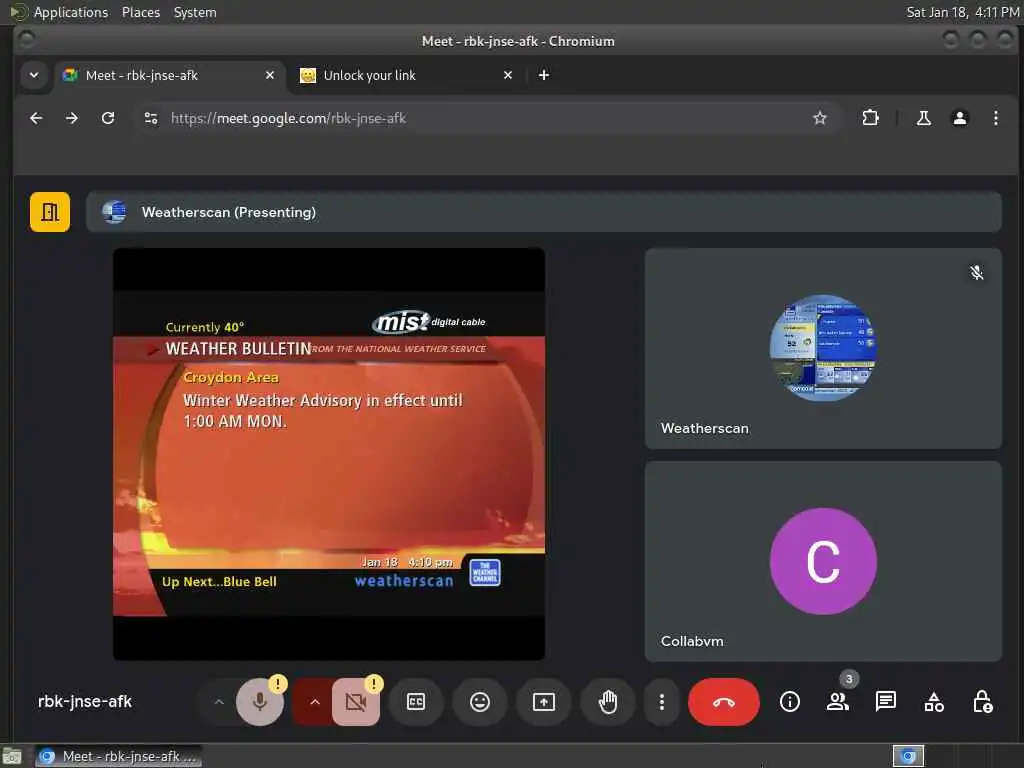Open the Places menu

(x=140, y=12)
